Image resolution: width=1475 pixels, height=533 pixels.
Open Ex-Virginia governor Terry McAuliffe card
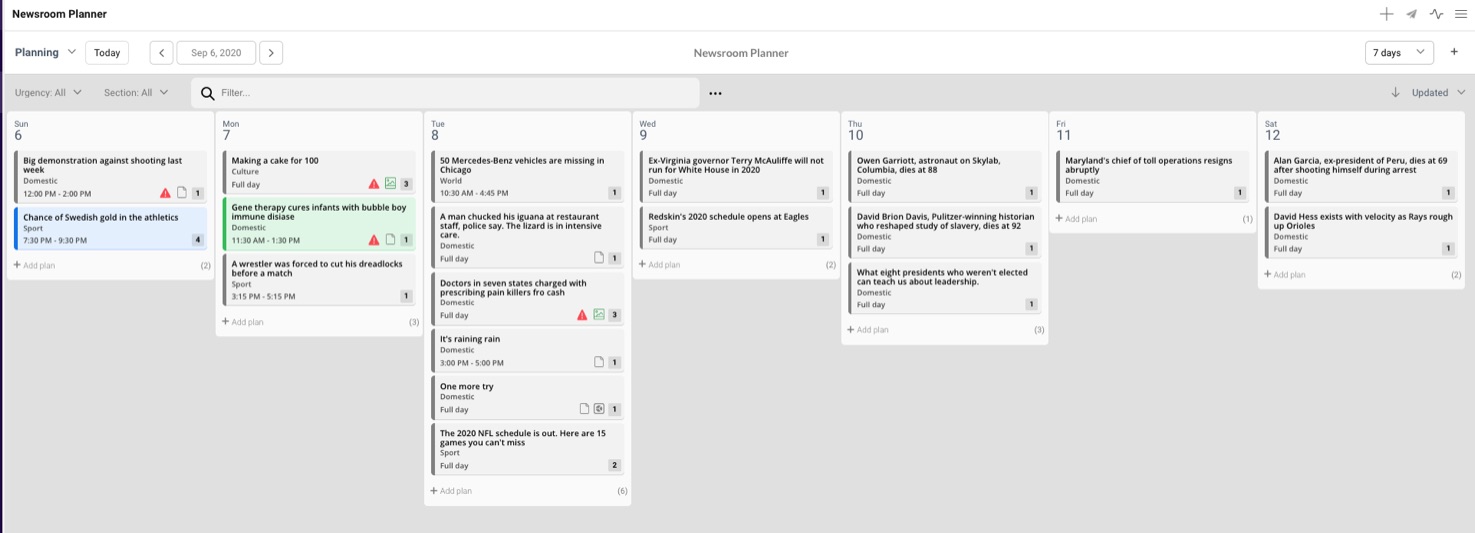coord(736,176)
